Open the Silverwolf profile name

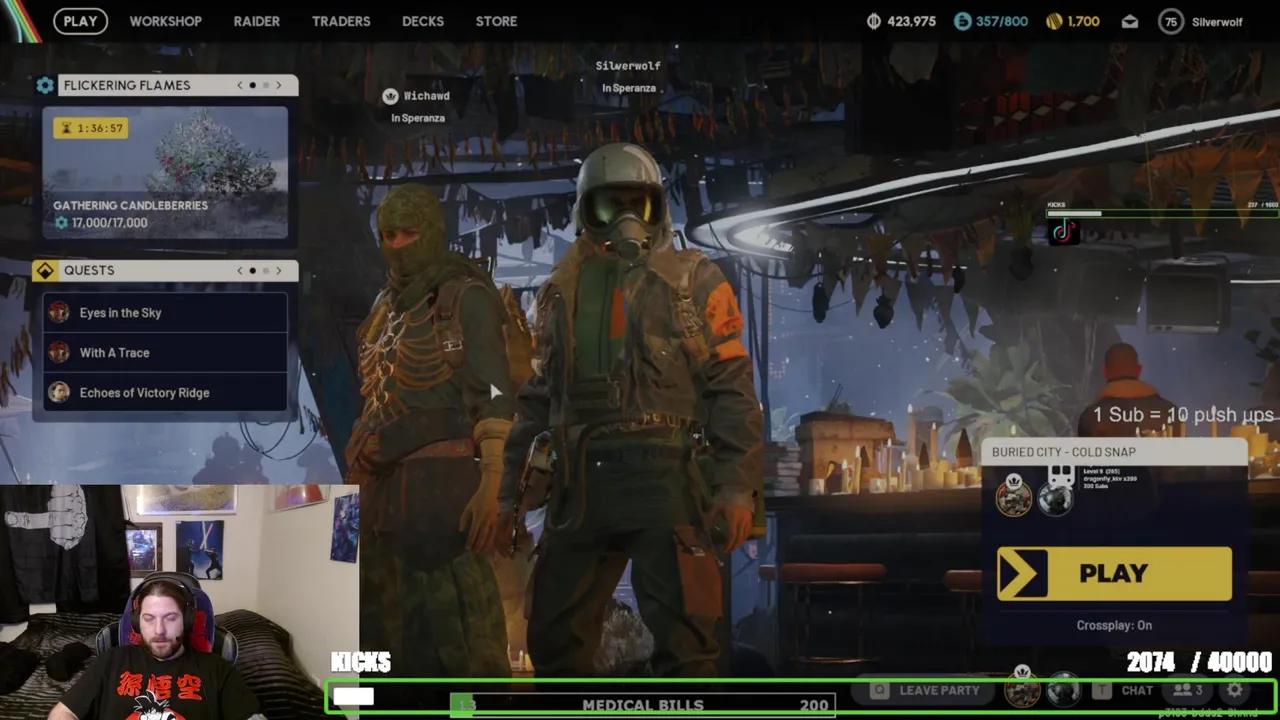(1217, 22)
